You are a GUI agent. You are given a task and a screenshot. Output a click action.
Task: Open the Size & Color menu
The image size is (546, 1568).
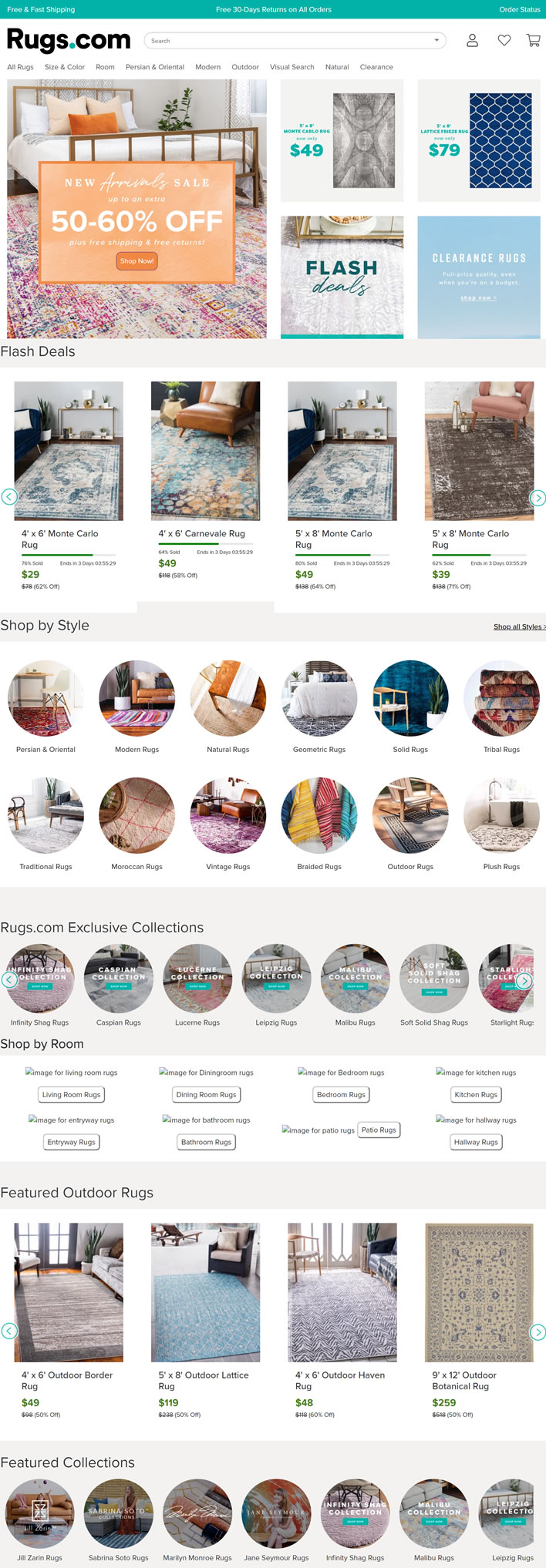click(x=65, y=67)
